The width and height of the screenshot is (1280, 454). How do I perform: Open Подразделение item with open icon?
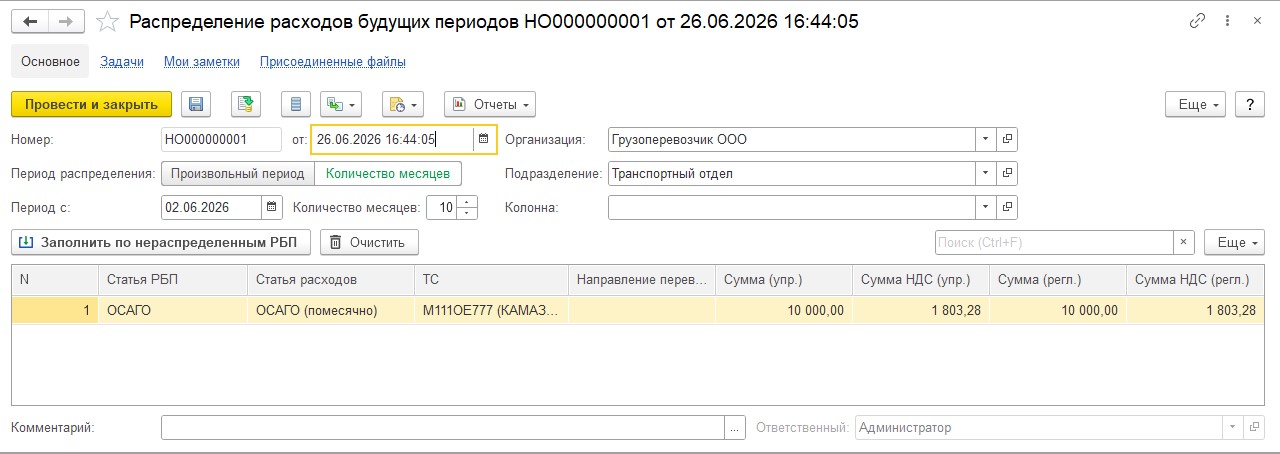[1007, 173]
